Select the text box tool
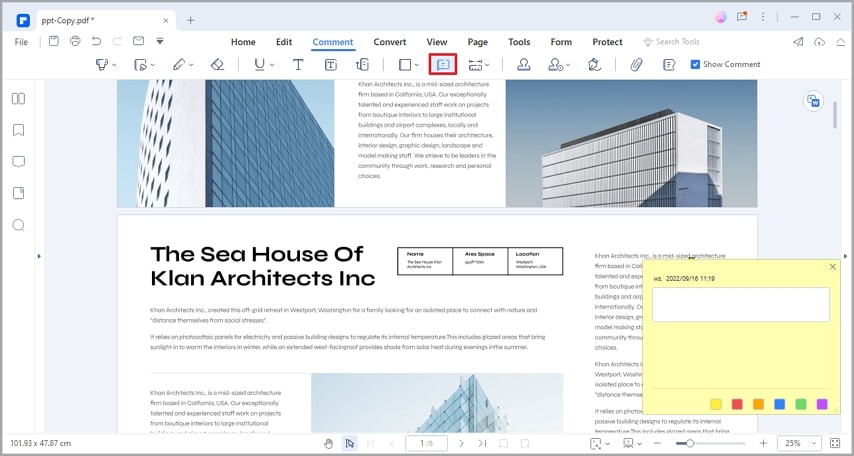 pyautogui.click(x=331, y=65)
